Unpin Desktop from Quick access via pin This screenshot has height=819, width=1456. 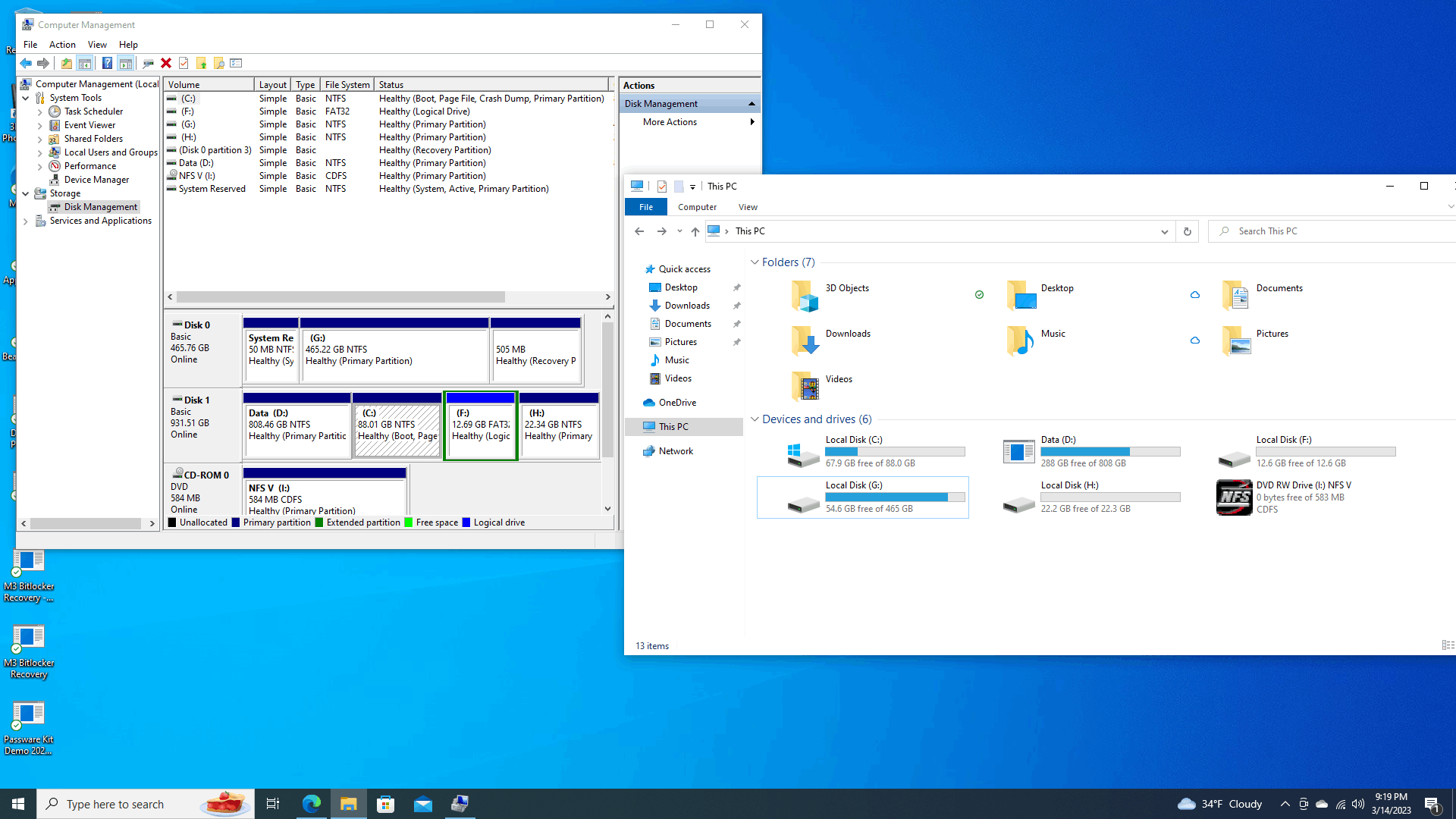[736, 288]
